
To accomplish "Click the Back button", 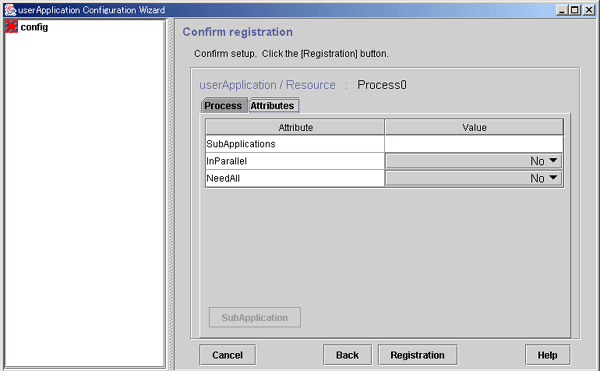I will click(x=347, y=355).
